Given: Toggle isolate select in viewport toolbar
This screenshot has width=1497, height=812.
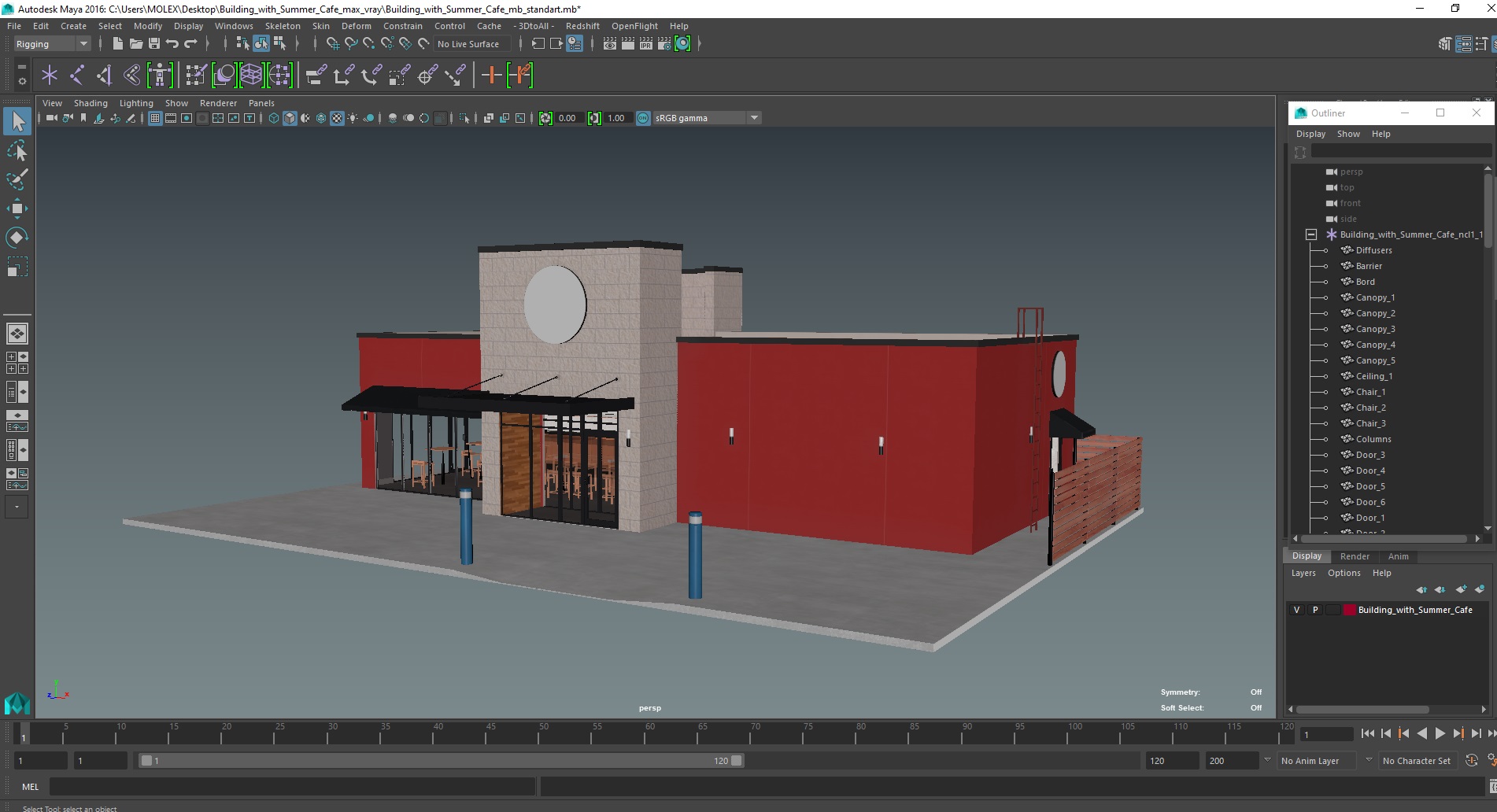Looking at the screenshot, I should (x=464, y=118).
